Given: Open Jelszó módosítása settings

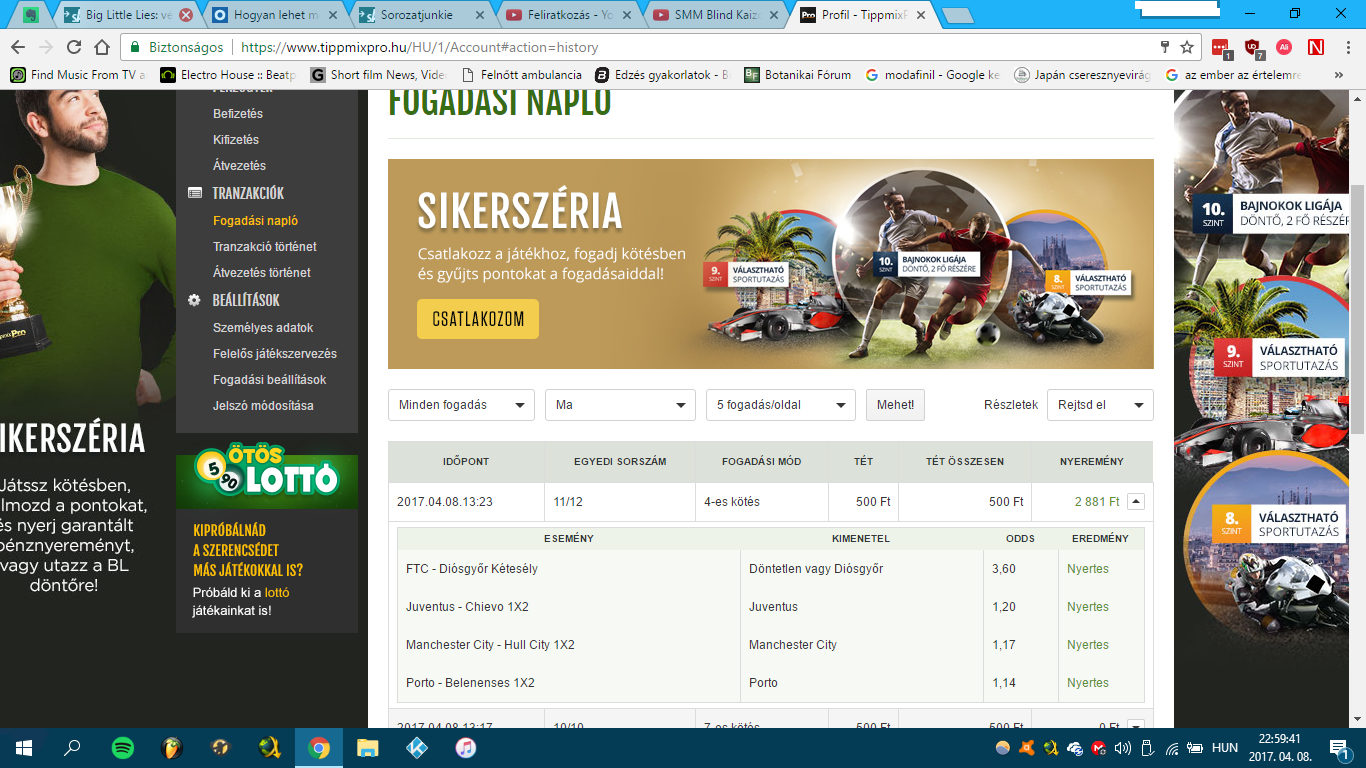Looking at the screenshot, I should coord(263,406).
